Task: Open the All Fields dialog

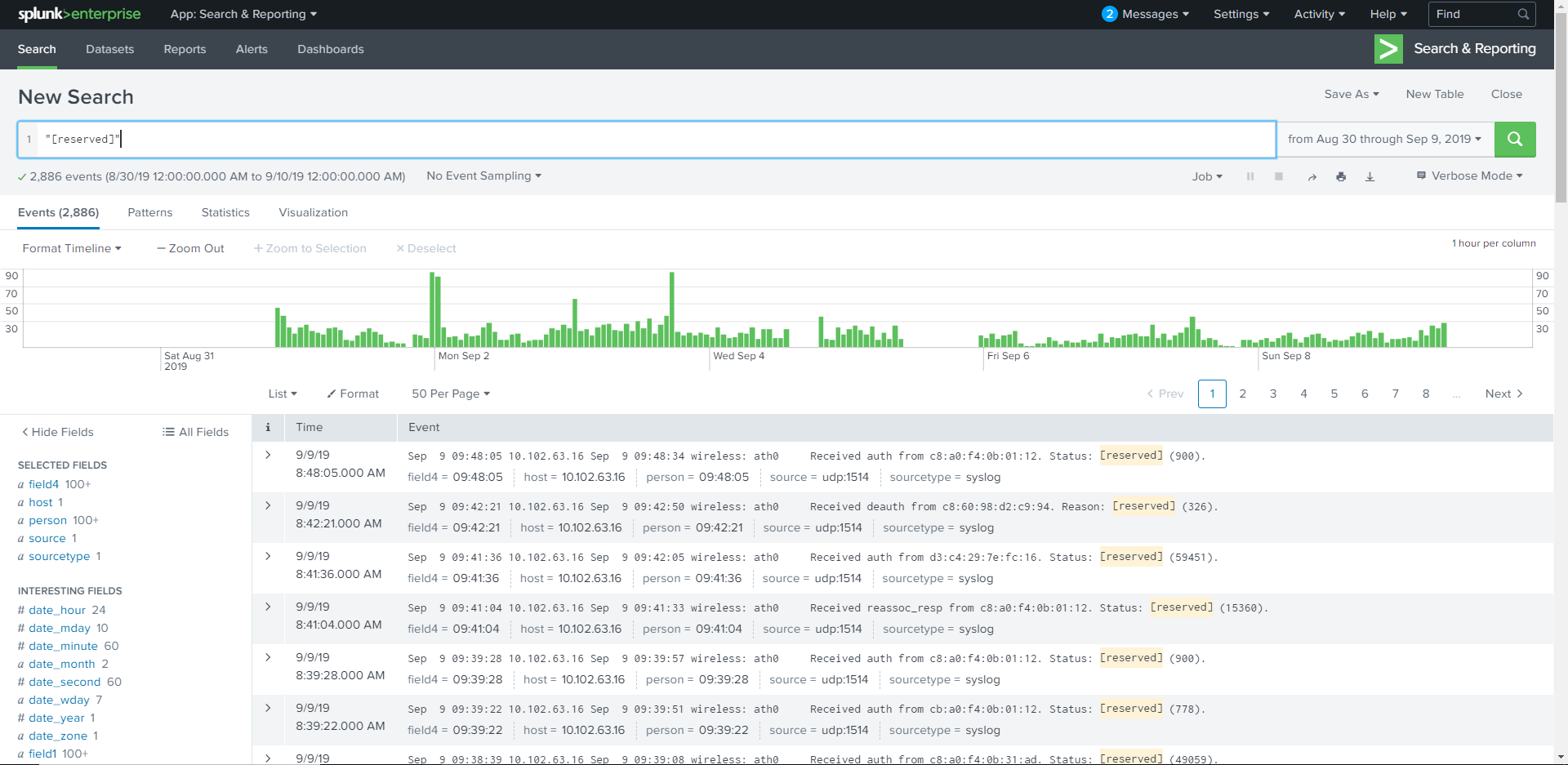Action: pyautogui.click(x=196, y=432)
